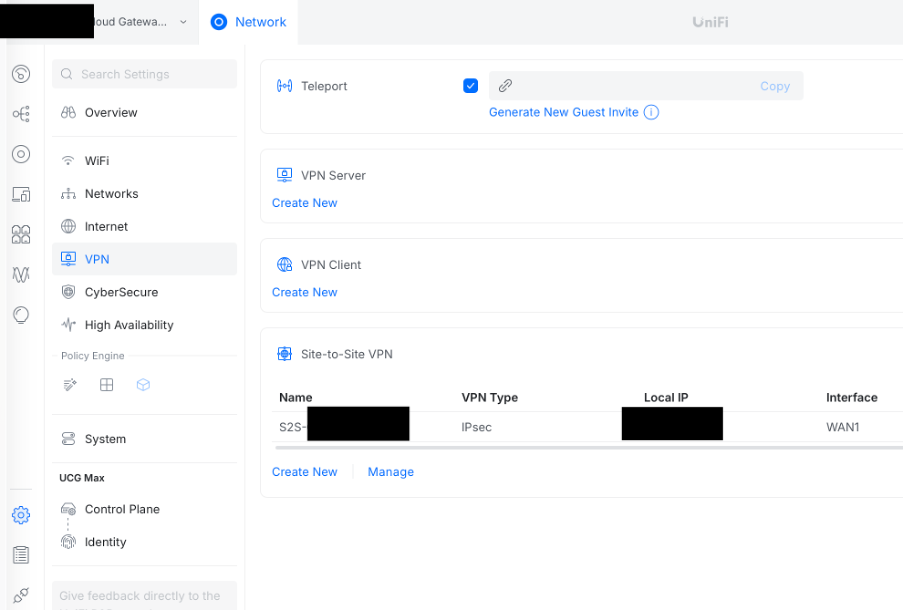904x610 pixels.
Task: Uncheck the Teleport checkbox
Action: (470, 86)
